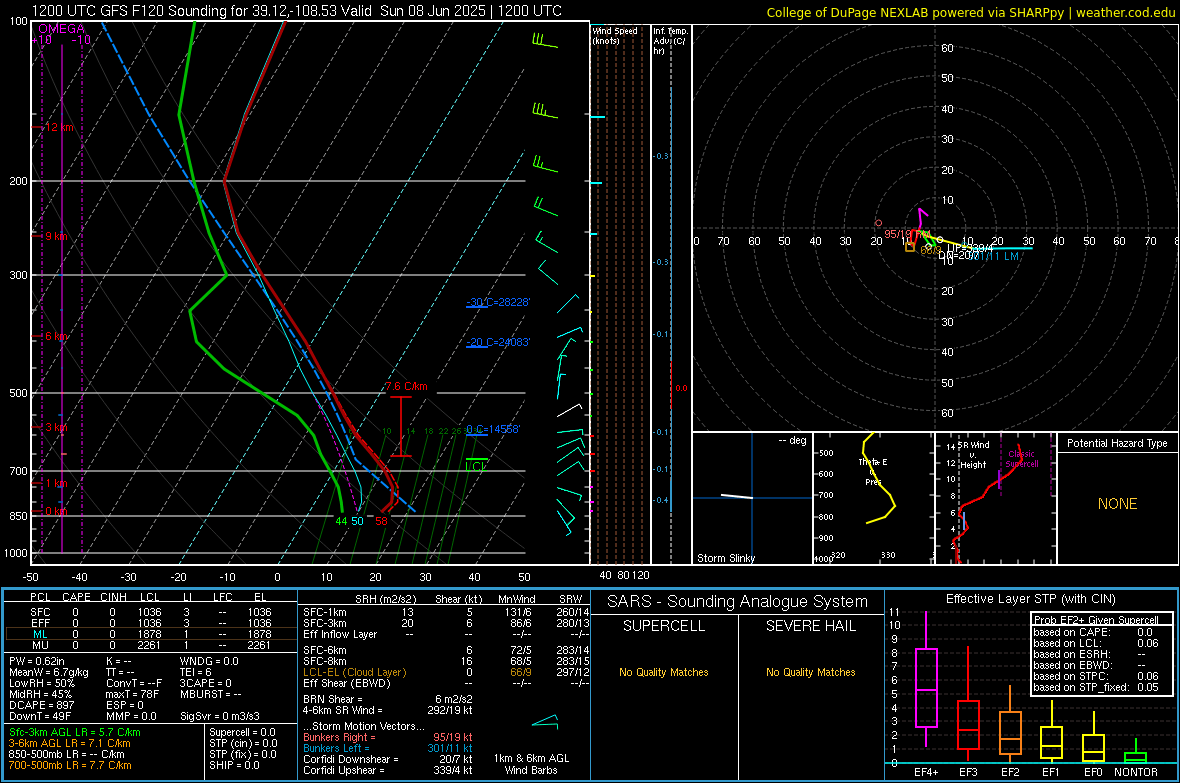Image resolution: width=1180 pixels, height=783 pixels.
Task: Select the Wind Speed (knots) header
Action: click(615, 35)
